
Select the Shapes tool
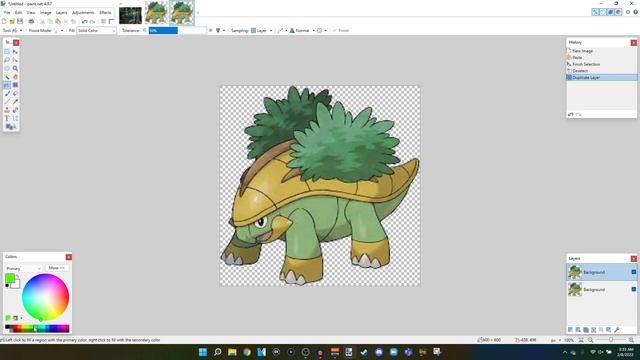[10, 127]
